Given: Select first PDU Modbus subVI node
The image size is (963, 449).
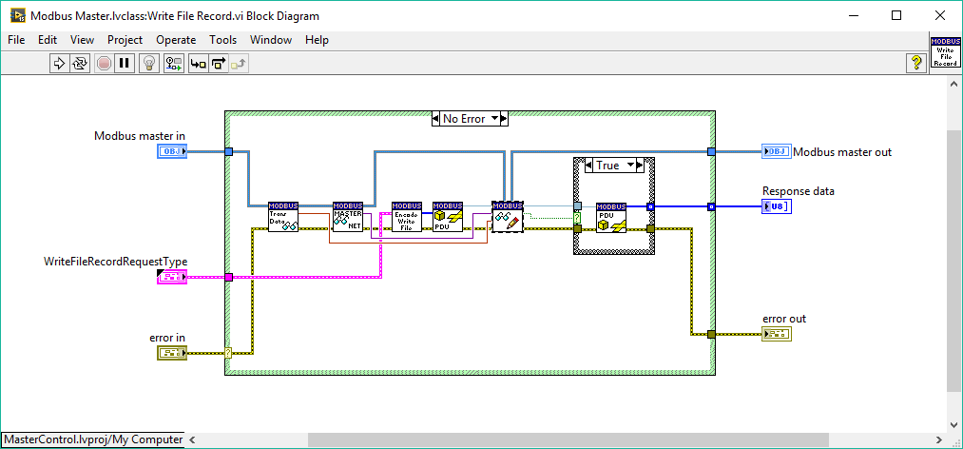Looking at the screenshot, I should coord(448,216).
